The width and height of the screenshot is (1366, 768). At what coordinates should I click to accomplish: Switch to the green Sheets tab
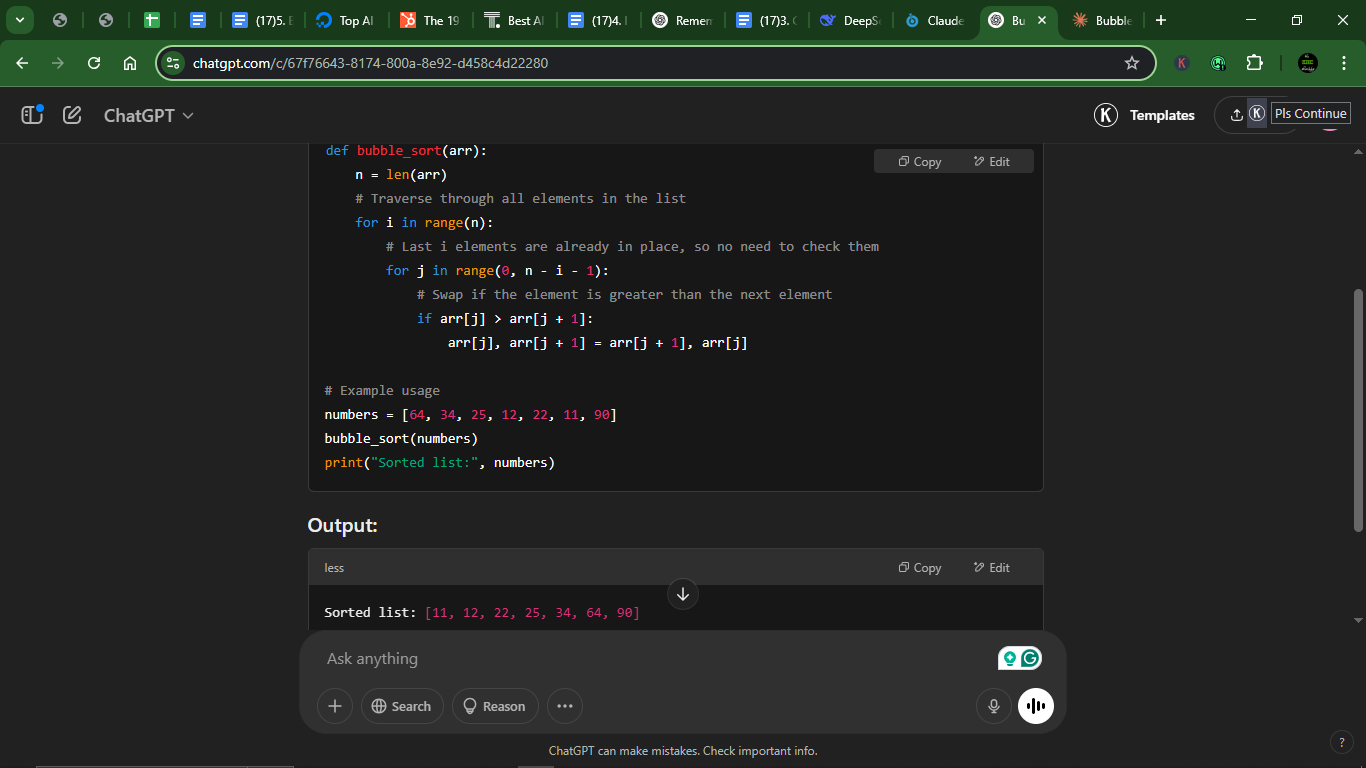(x=152, y=20)
